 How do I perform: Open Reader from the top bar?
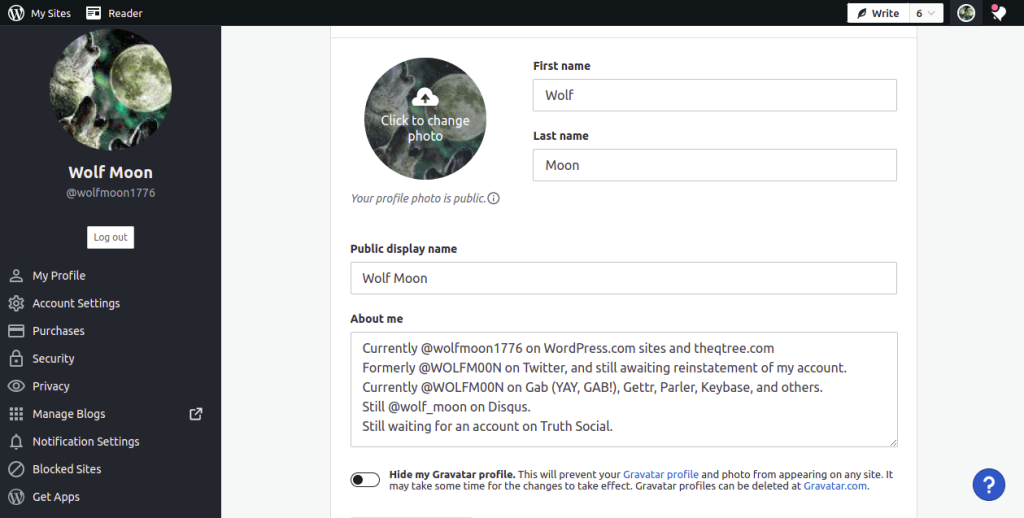[114, 12]
